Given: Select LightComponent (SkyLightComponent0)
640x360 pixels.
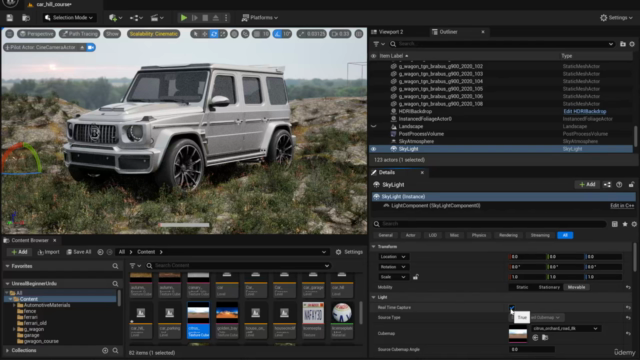Looking at the screenshot, I should [436, 206].
